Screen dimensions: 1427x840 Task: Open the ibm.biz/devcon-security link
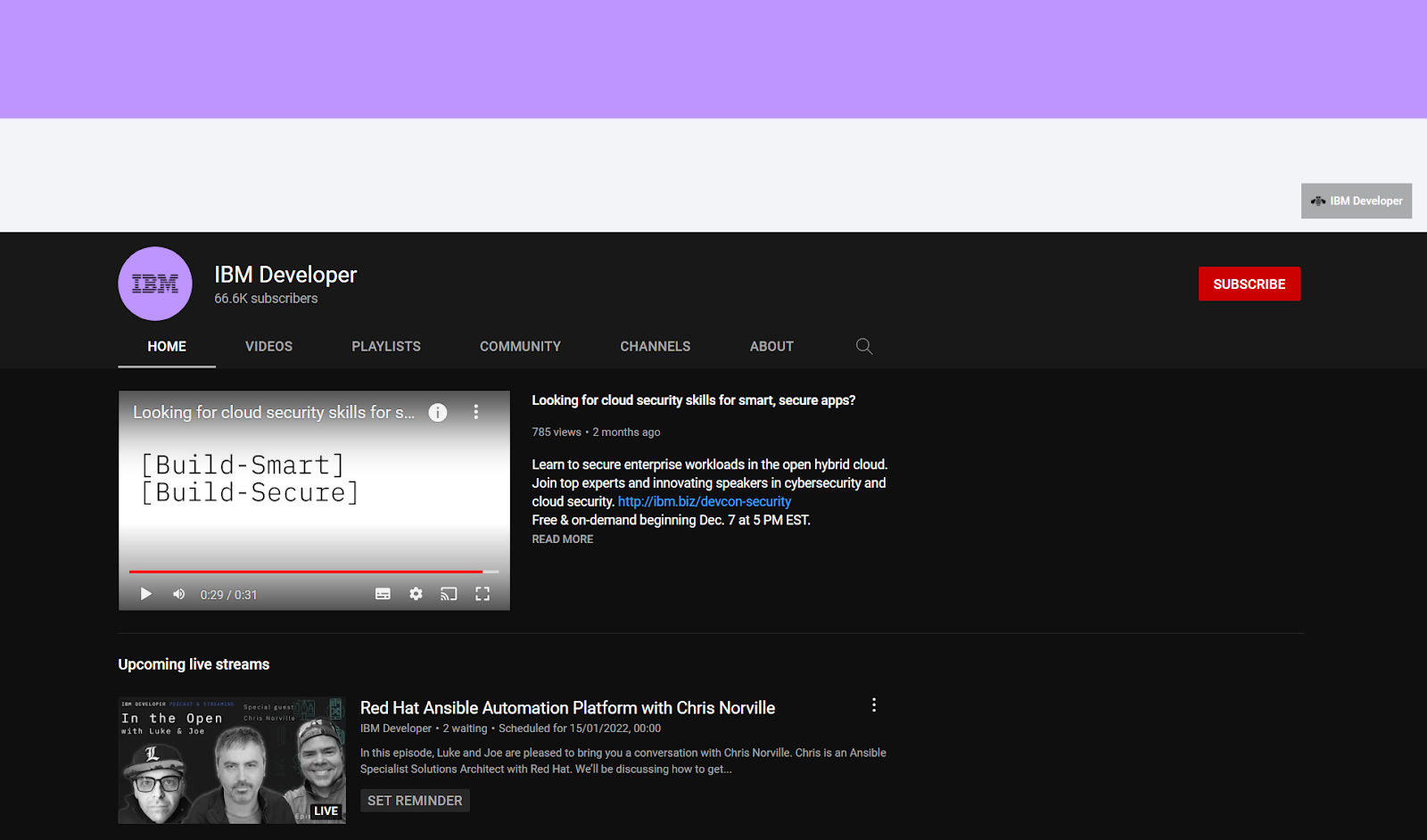[x=704, y=502]
